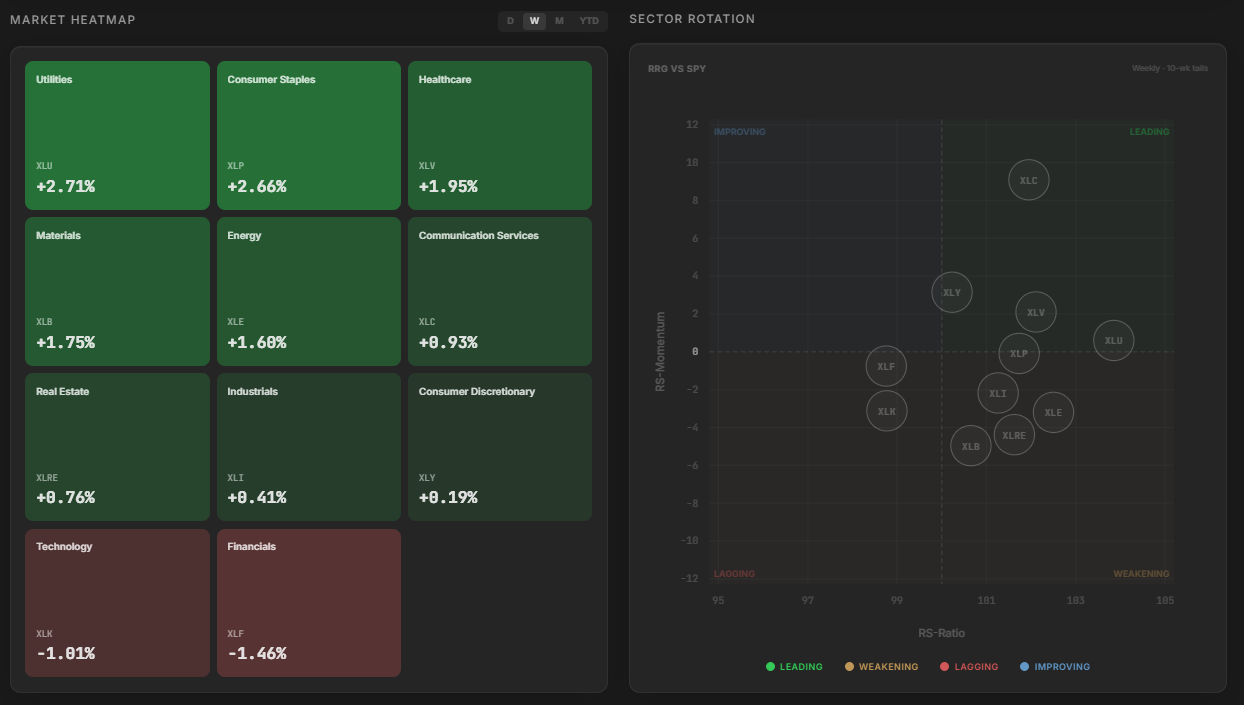Select the YTD timeframe tab
Image resolution: width=1244 pixels, height=705 pixels.
point(589,21)
